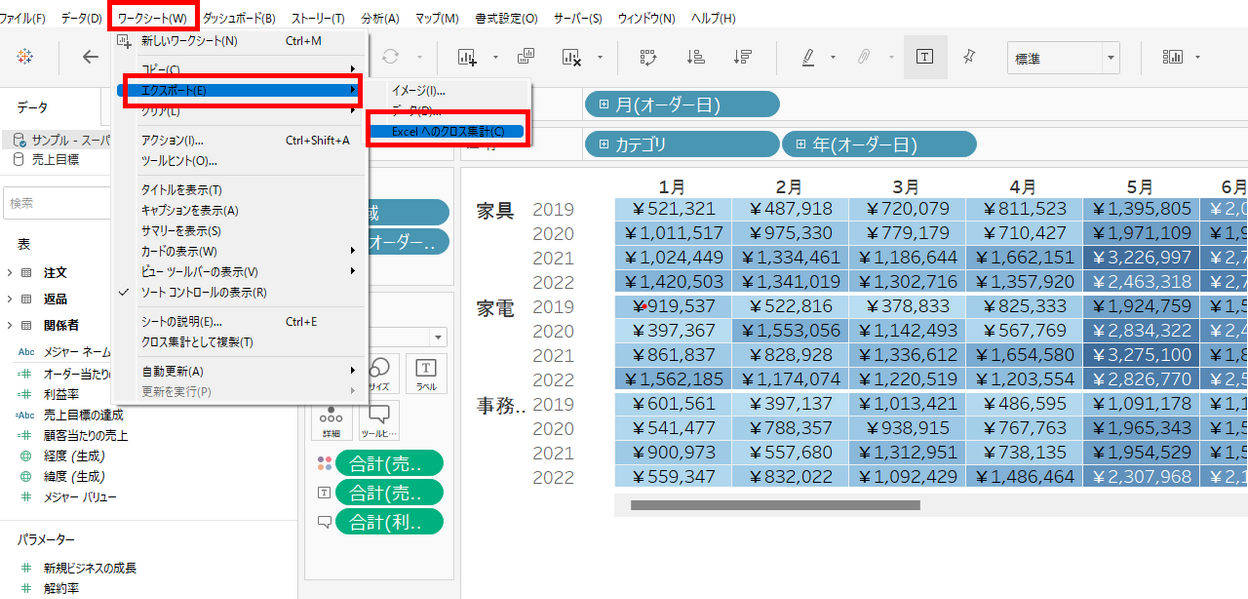The image size is (1248, 599).
Task: Toggle the show mark labels T button
Action: pos(925,57)
